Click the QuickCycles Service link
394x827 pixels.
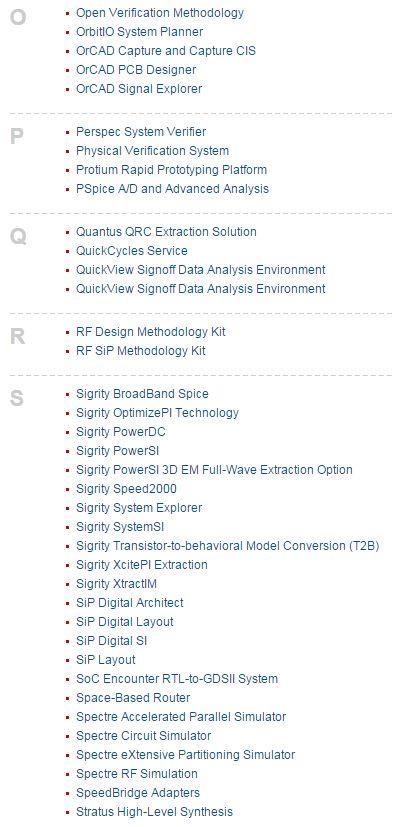132,251
